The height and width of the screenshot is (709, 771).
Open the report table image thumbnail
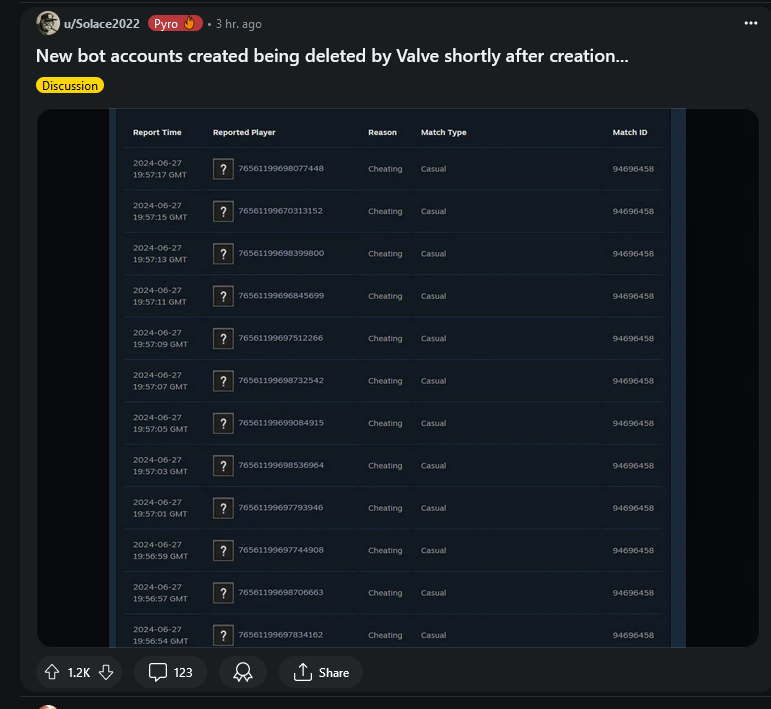tap(397, 378)
